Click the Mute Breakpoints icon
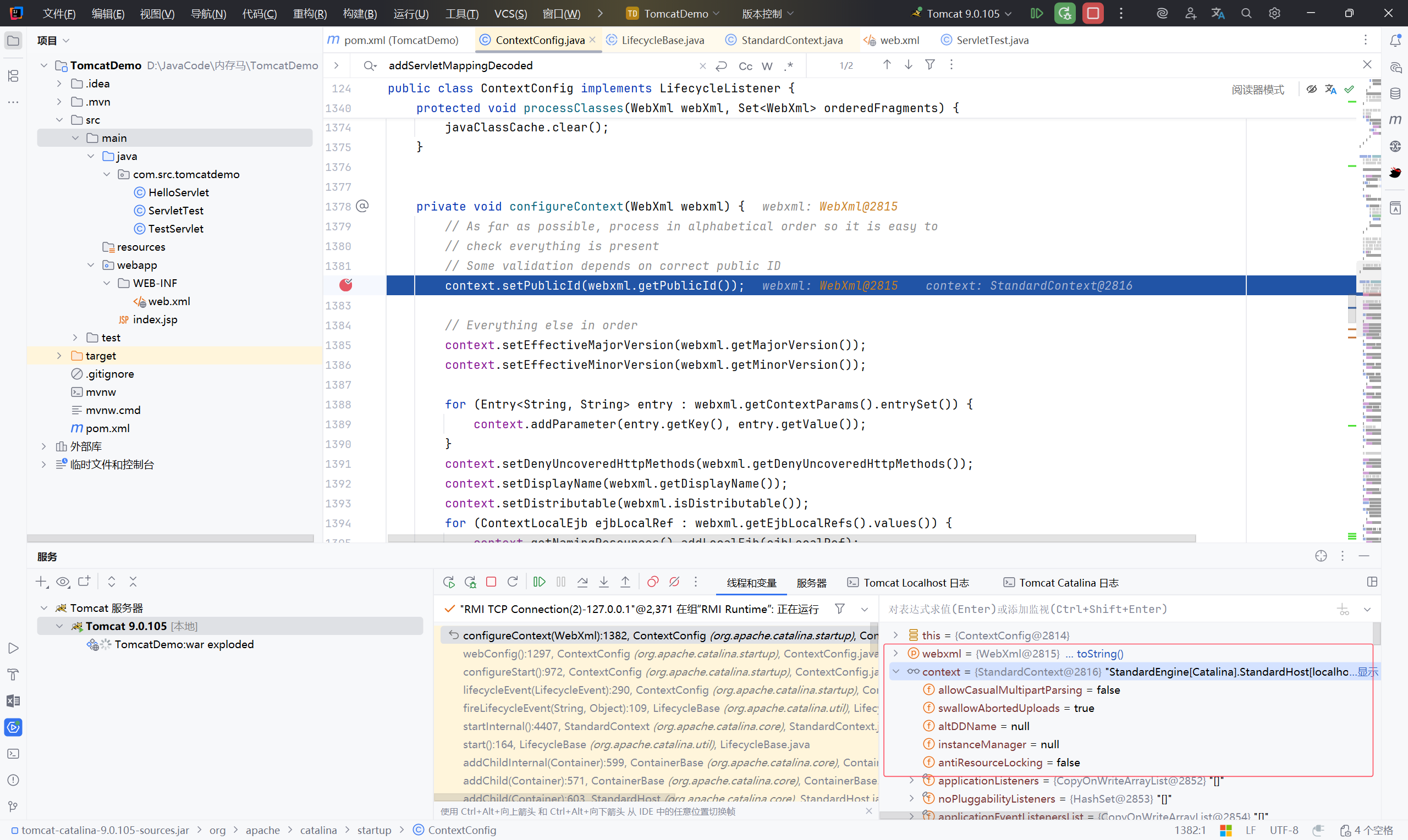 click(674, 582)
